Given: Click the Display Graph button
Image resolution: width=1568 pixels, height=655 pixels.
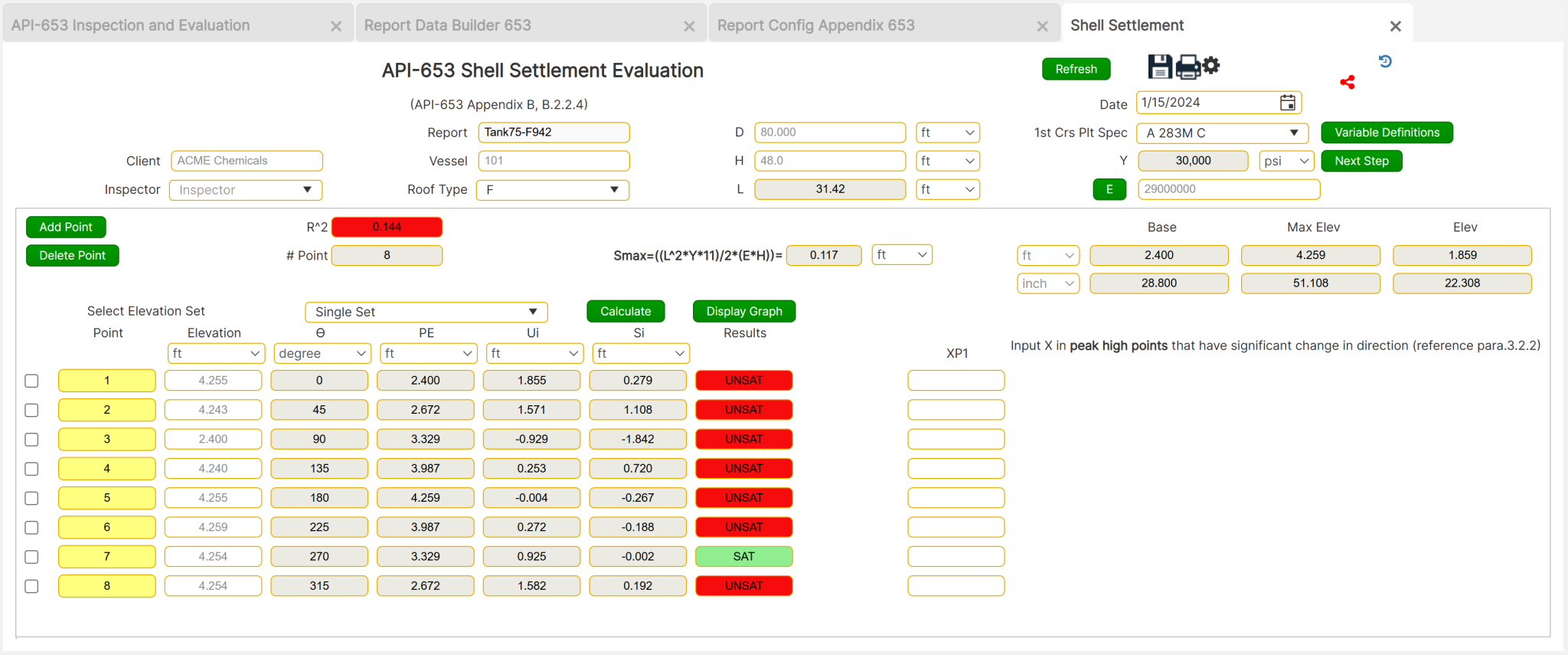Looking at the screenshot, I should point(743,311).
